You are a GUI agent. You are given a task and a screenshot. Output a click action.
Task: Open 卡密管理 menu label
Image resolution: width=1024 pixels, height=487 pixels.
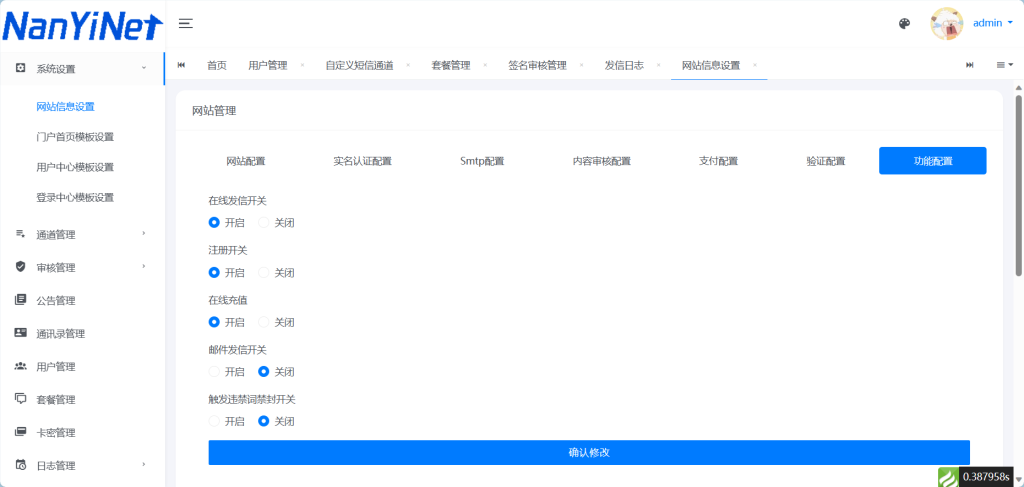[56, 433]
